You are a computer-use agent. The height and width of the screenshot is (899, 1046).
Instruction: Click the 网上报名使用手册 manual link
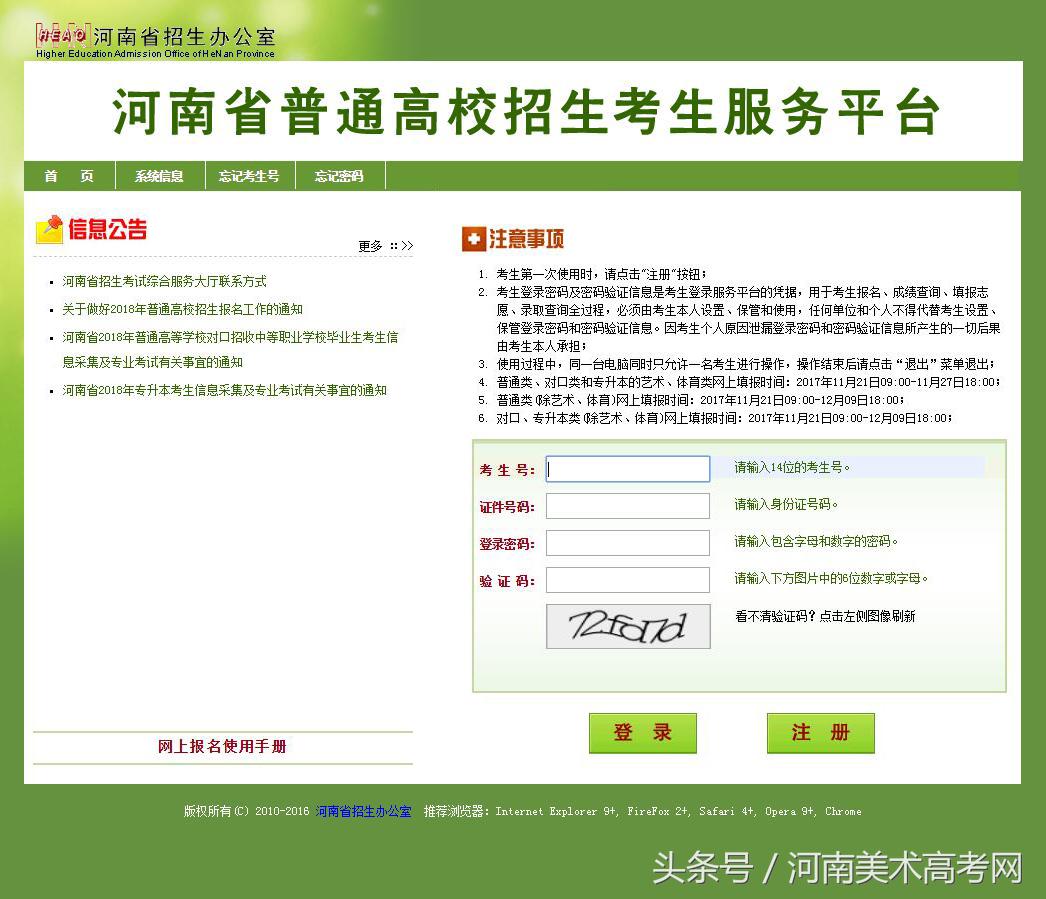[x=221, y=747]
